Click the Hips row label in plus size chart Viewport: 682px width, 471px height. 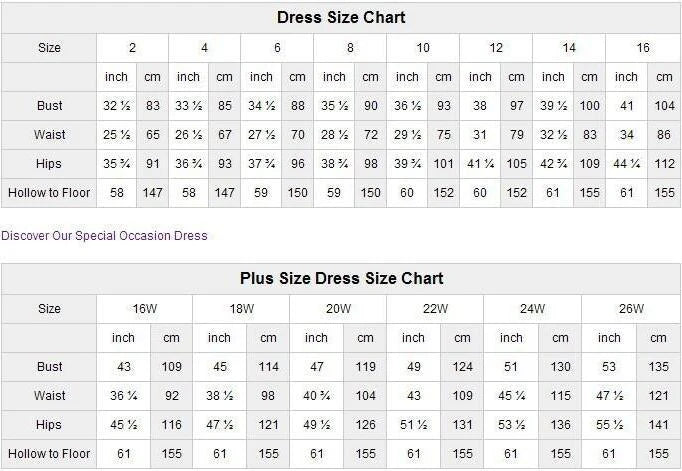pyautogui.click(x=49, y=425)
